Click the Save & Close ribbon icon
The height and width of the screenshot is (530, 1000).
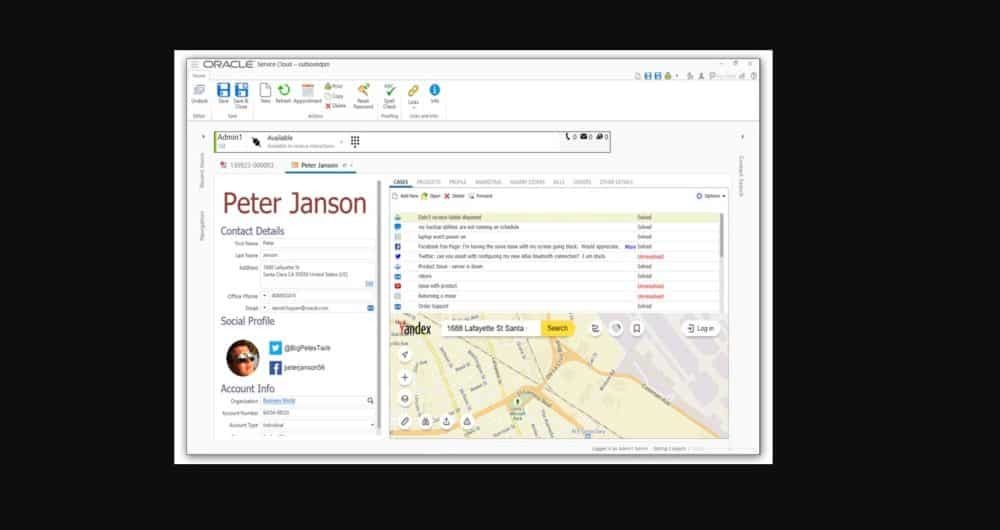pos(241,90)
